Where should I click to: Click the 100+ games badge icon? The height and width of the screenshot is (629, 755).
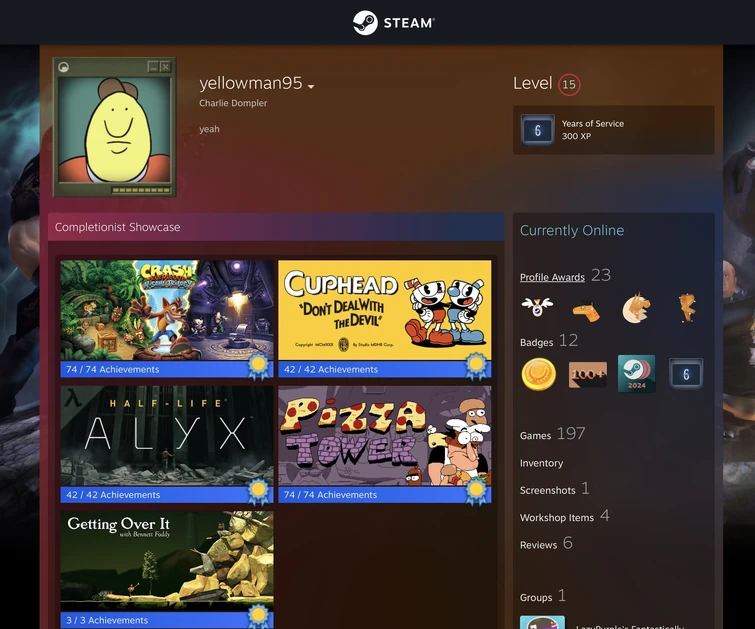tap(588, 374)
